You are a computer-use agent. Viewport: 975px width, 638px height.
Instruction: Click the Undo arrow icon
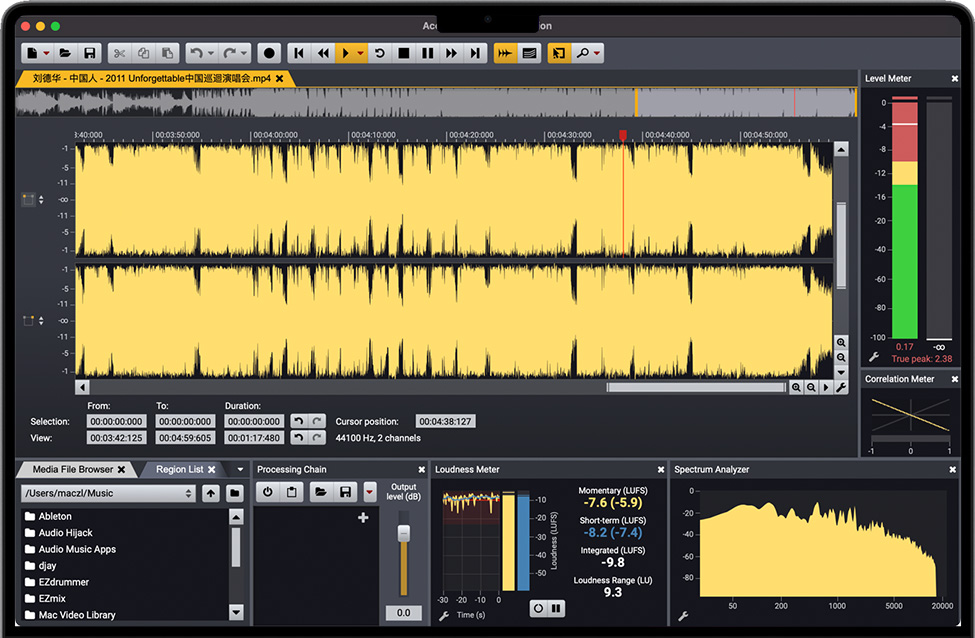coord(196,53)
